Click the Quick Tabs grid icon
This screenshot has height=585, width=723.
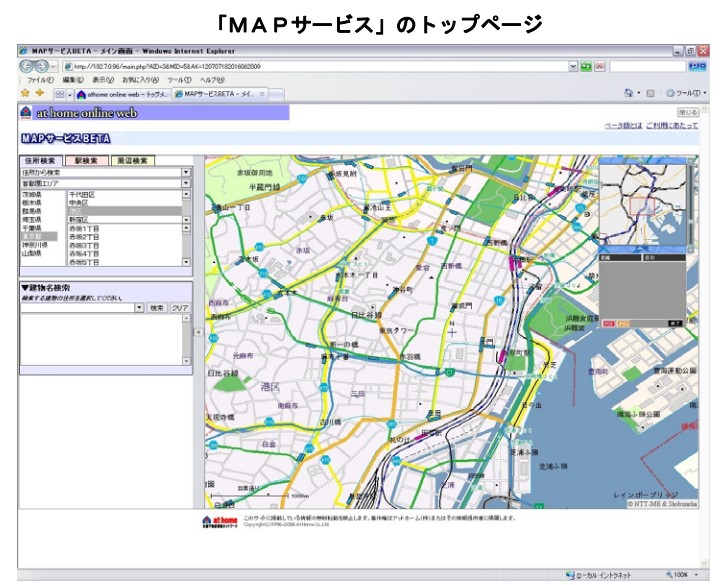[59, 95]
